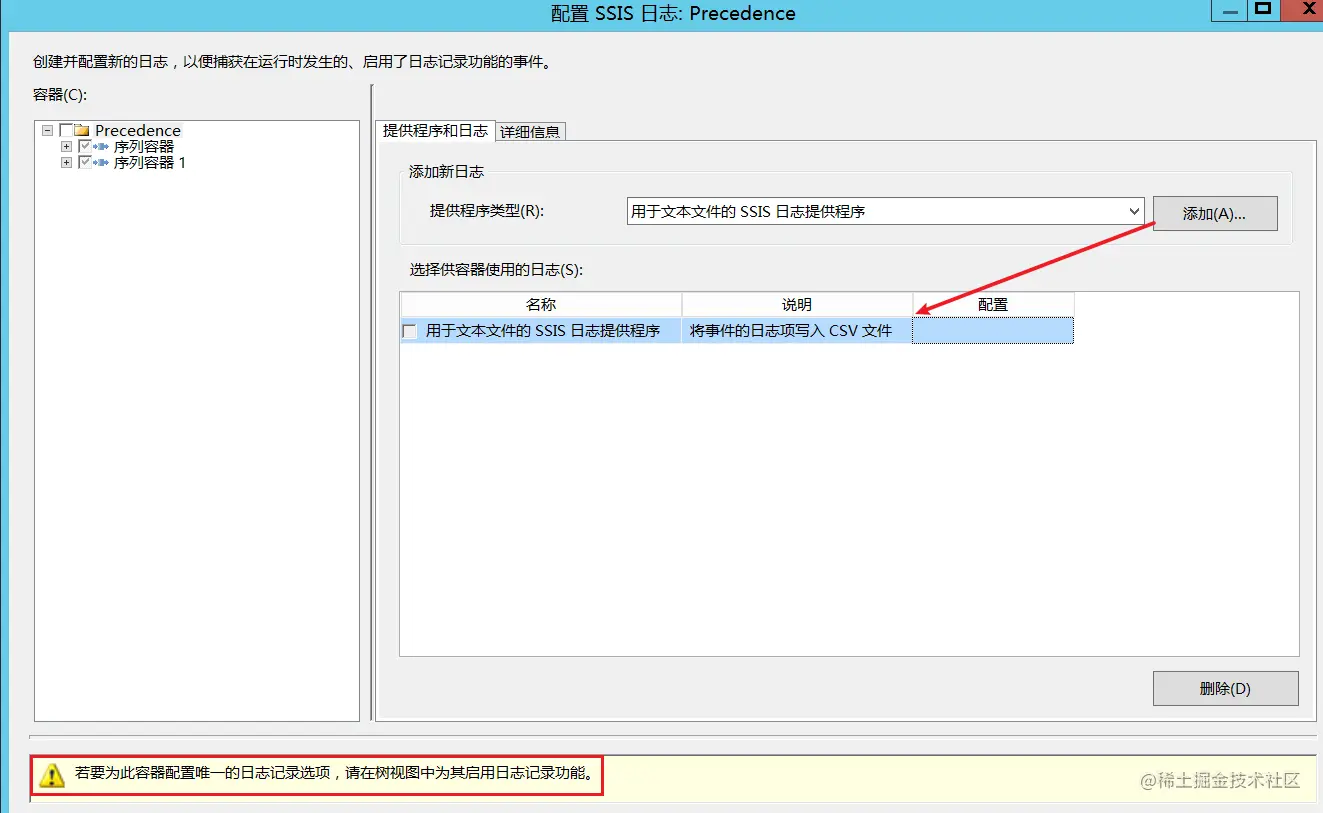
Task: Click the 说明 column header
Action: point(797,304)
